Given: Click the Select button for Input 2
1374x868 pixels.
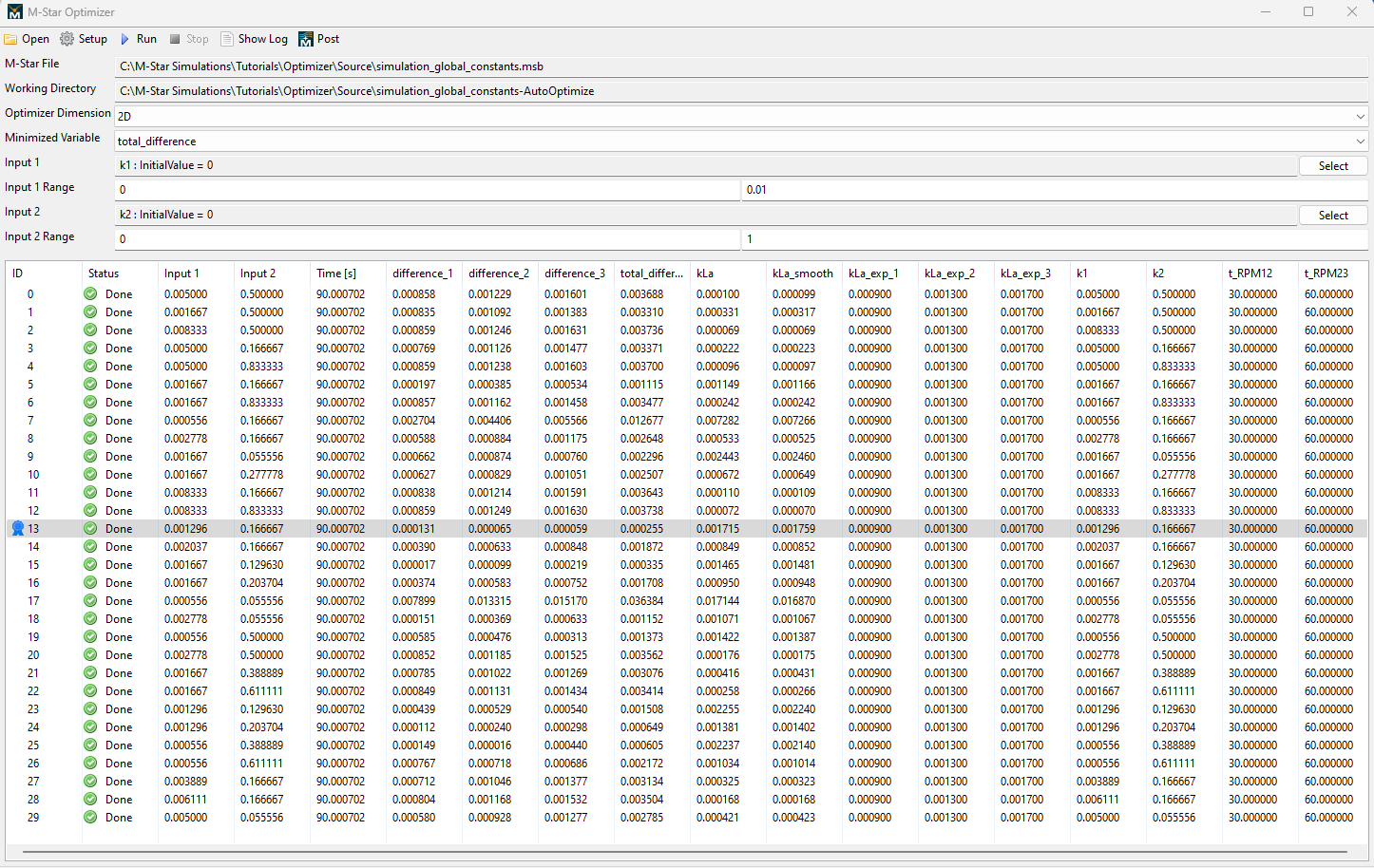Looking at the screenshot, I should pos(1333,215).
